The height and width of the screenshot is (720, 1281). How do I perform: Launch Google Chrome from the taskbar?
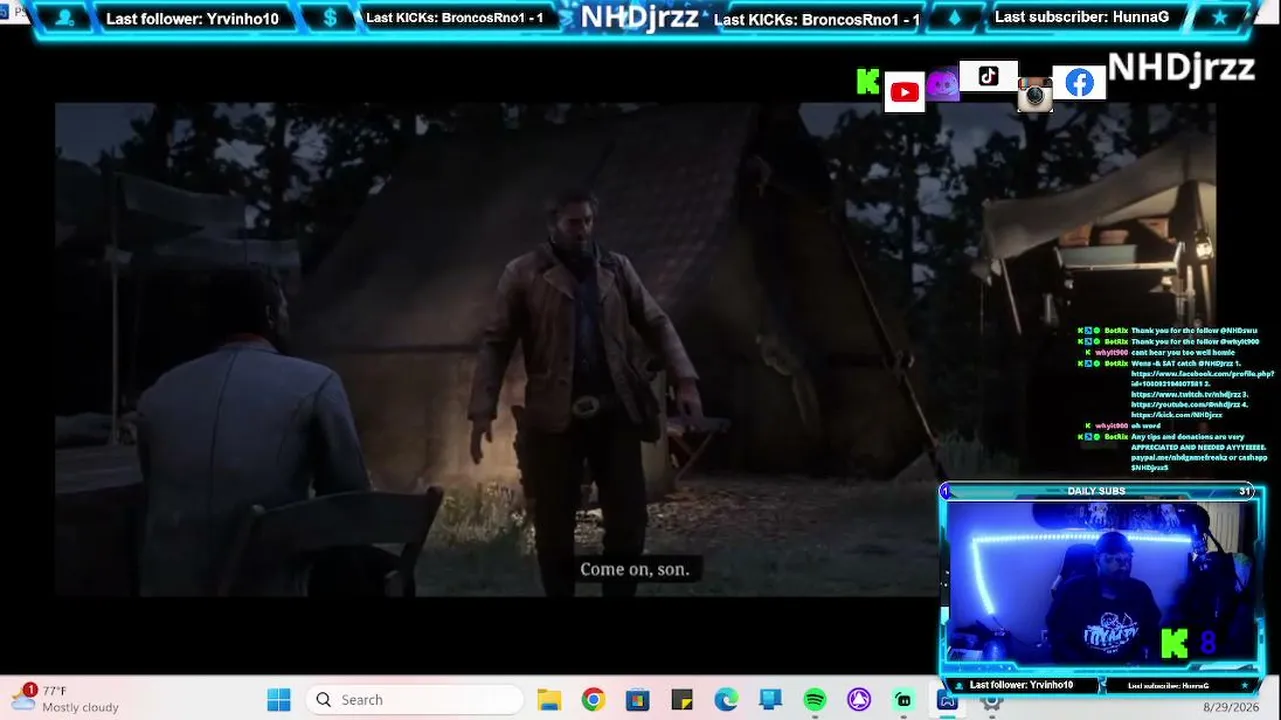[593, 700]
